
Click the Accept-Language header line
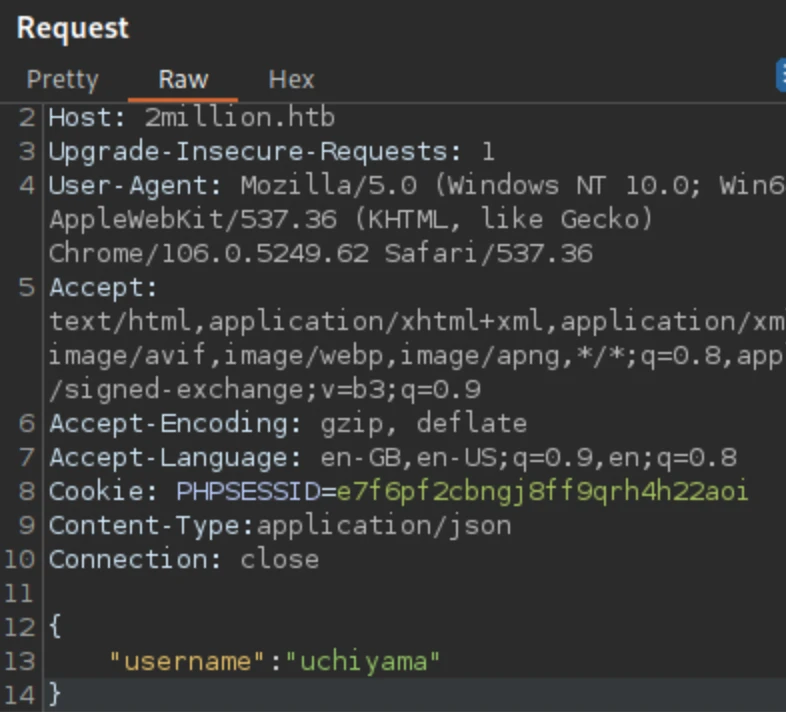point(393,458)
